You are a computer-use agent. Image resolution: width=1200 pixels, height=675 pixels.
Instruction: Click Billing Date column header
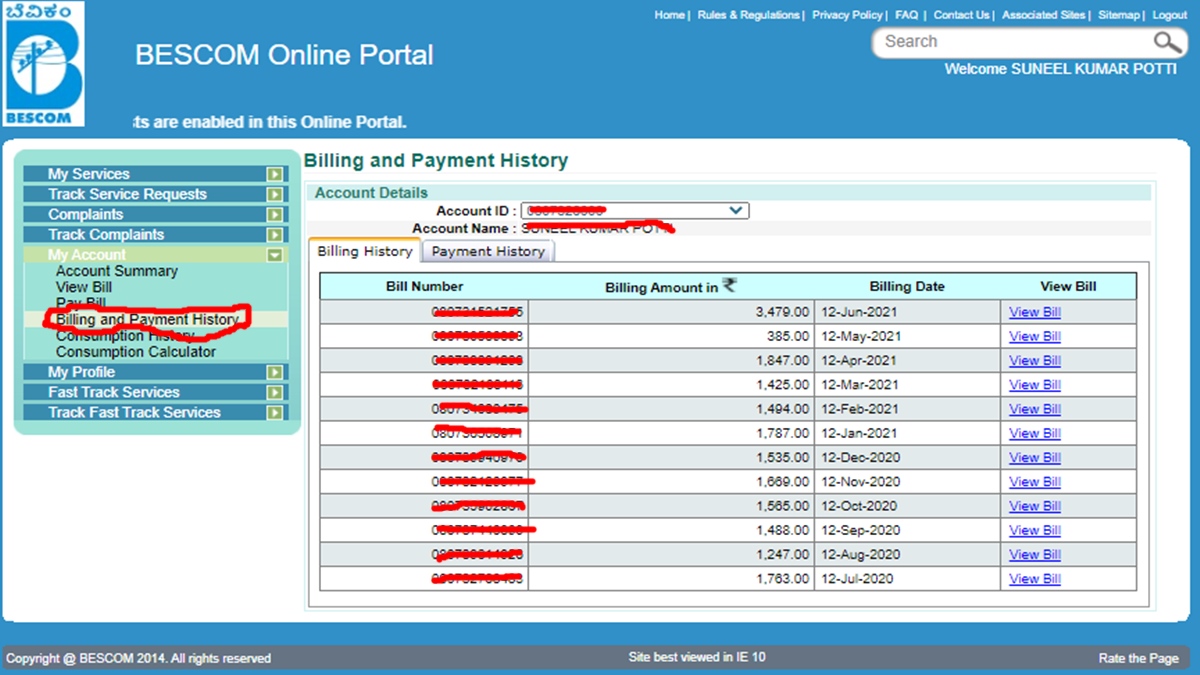tap(907, 287)
